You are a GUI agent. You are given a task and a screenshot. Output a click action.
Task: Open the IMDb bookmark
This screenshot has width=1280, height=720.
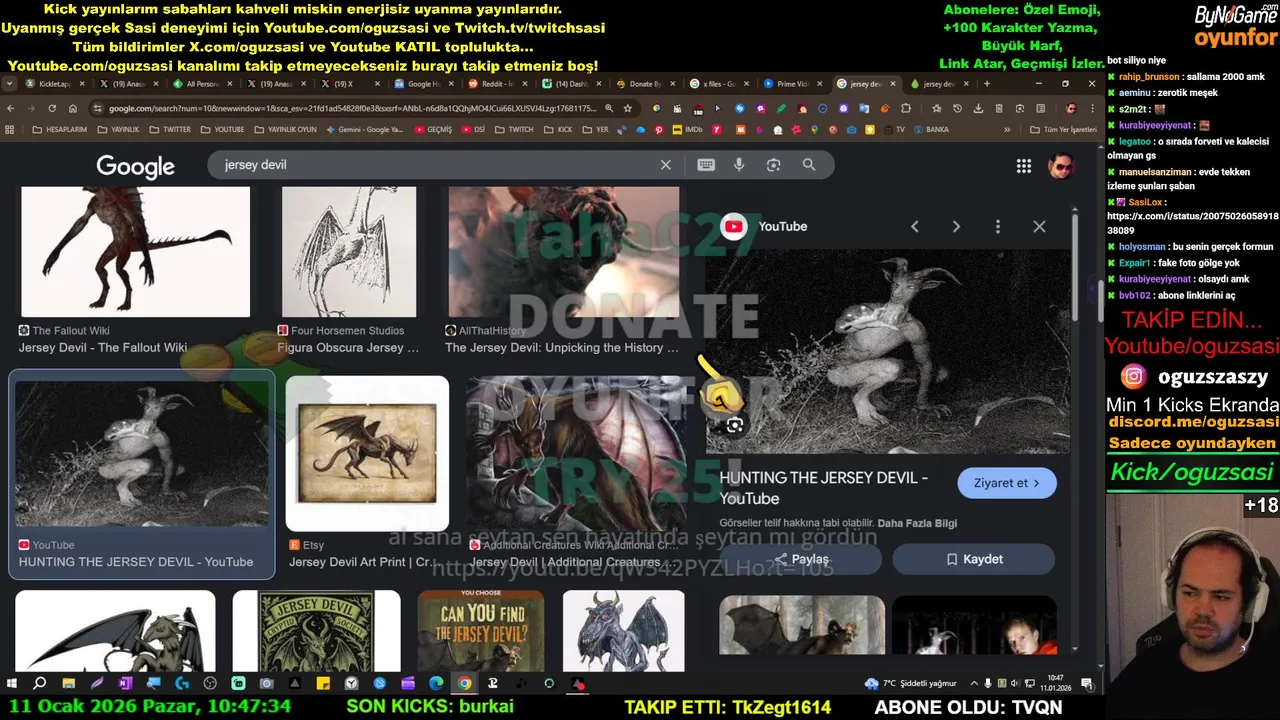pyautogui.click(x=686, y=130)
